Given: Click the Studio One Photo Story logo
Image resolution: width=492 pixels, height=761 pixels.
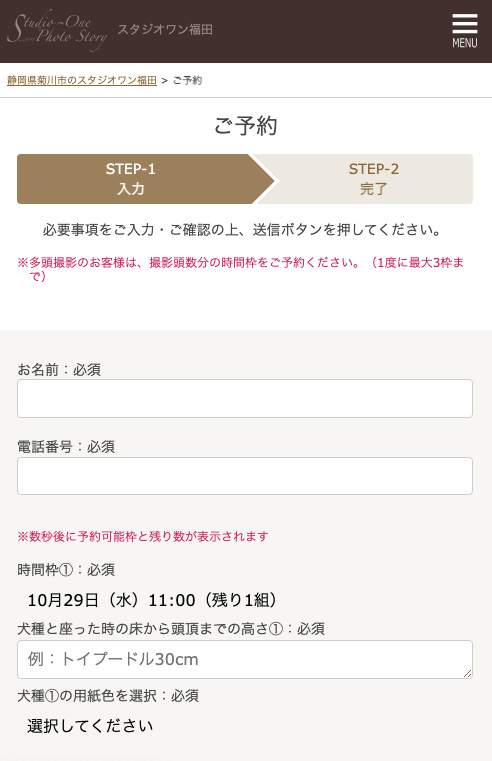Looking at the screenshot, I should point(57,31).
